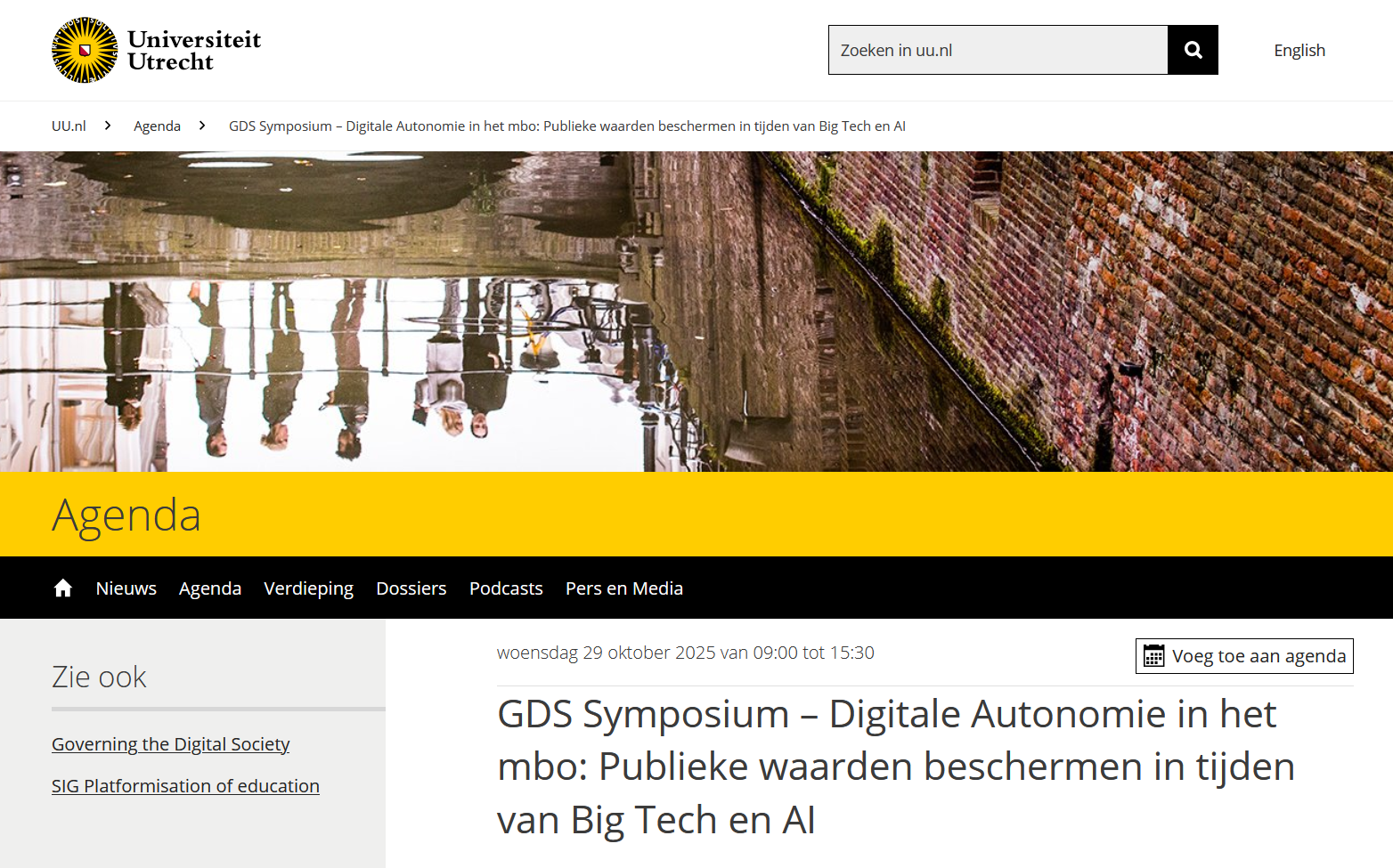The height and width of the screenshot is (868, 1393).
Task: Click the magnifying glass search button
Action: [1193, 50]
